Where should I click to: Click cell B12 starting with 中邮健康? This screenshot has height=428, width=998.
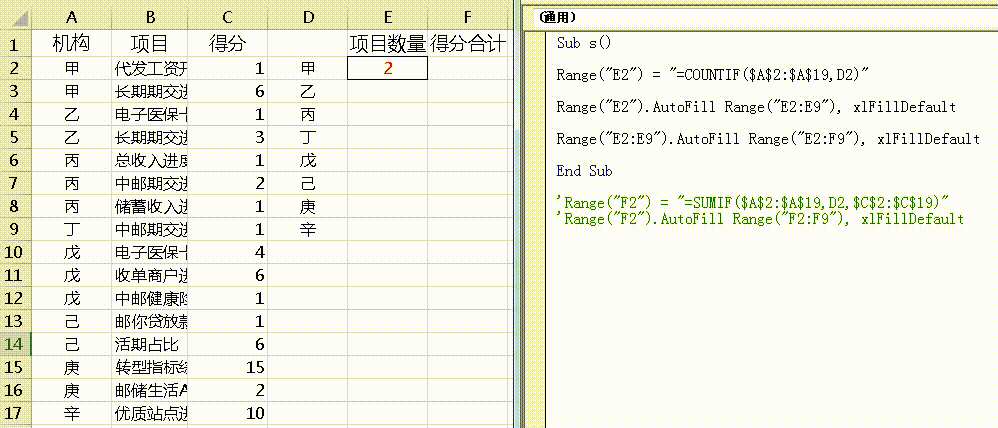coord(150,298)
